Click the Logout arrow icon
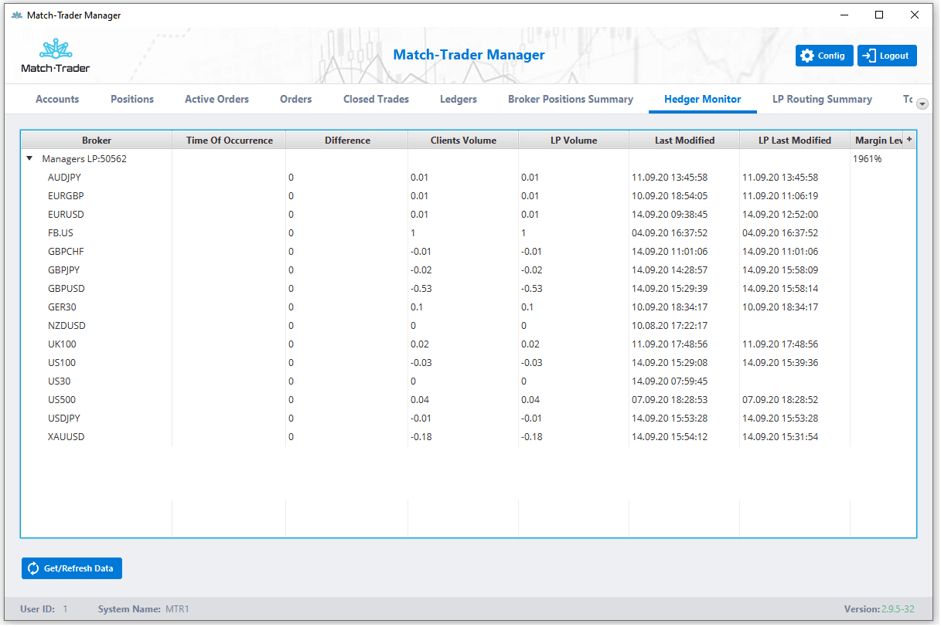The image size is (941, 627). (869, 56)
